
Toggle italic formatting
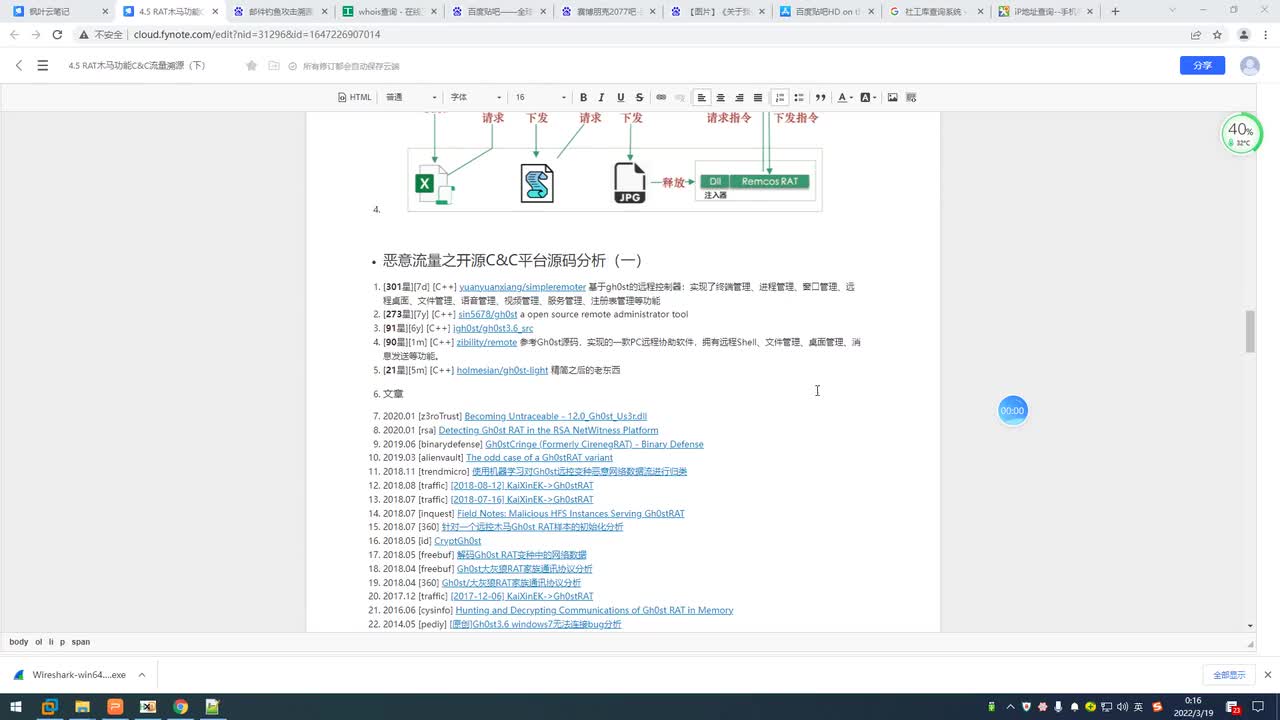[601, 97]
